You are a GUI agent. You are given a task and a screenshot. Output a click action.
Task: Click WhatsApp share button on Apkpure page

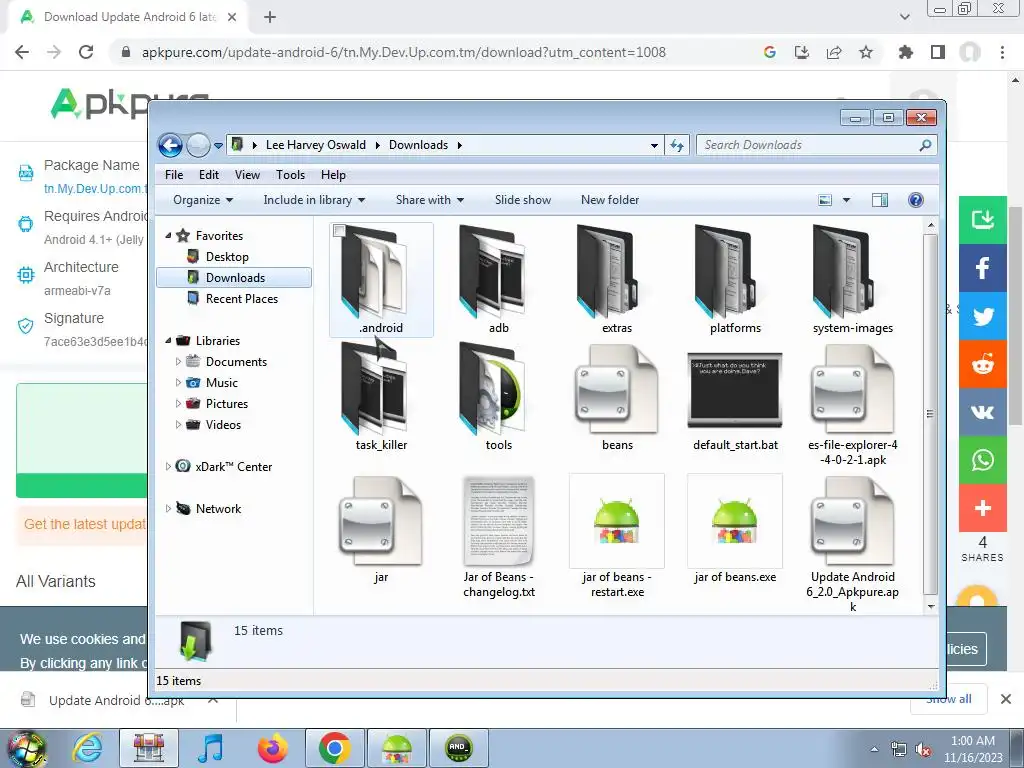[x=982, y=460]
